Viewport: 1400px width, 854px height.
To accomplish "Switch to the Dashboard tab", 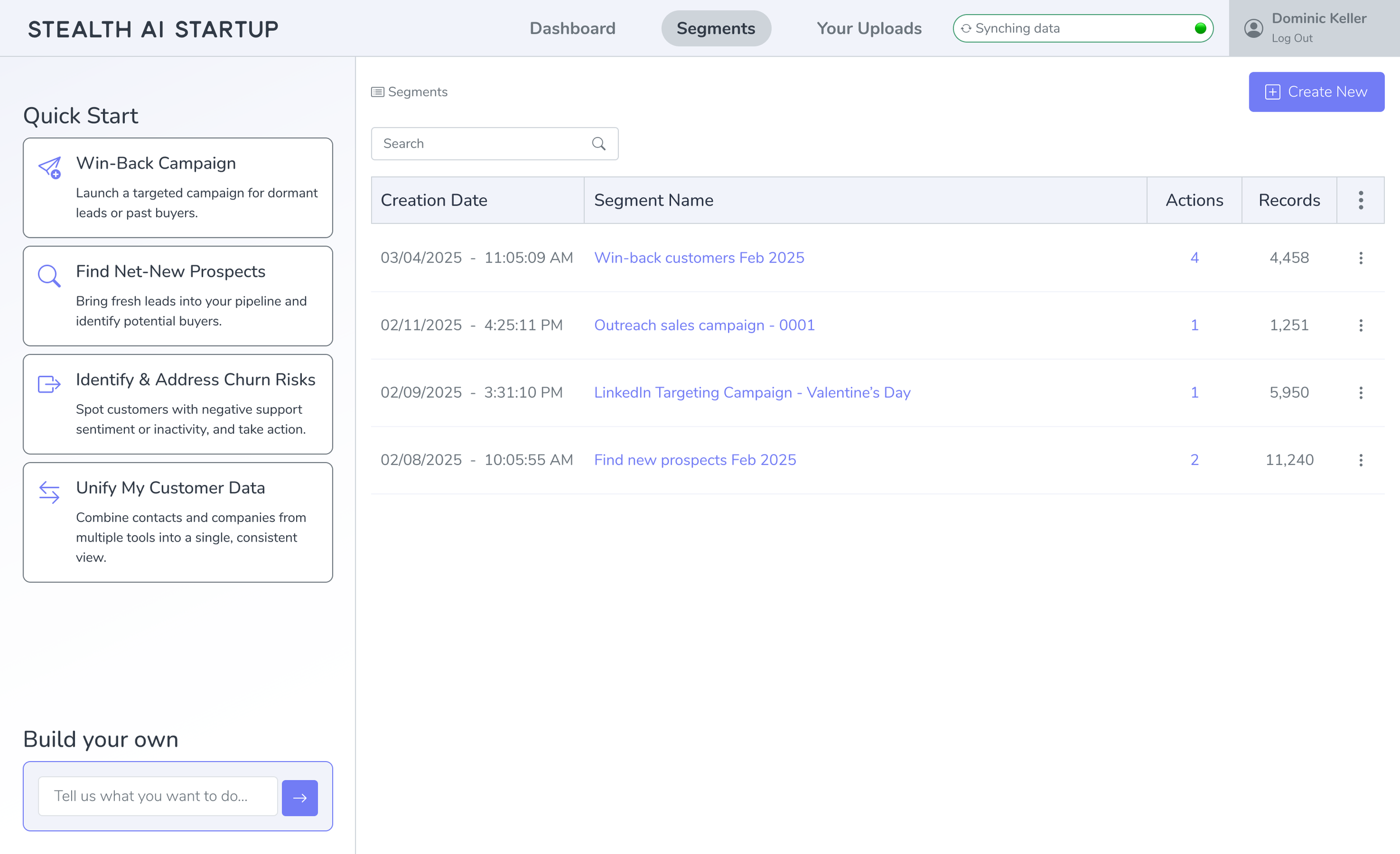I will tap(572, 29).
